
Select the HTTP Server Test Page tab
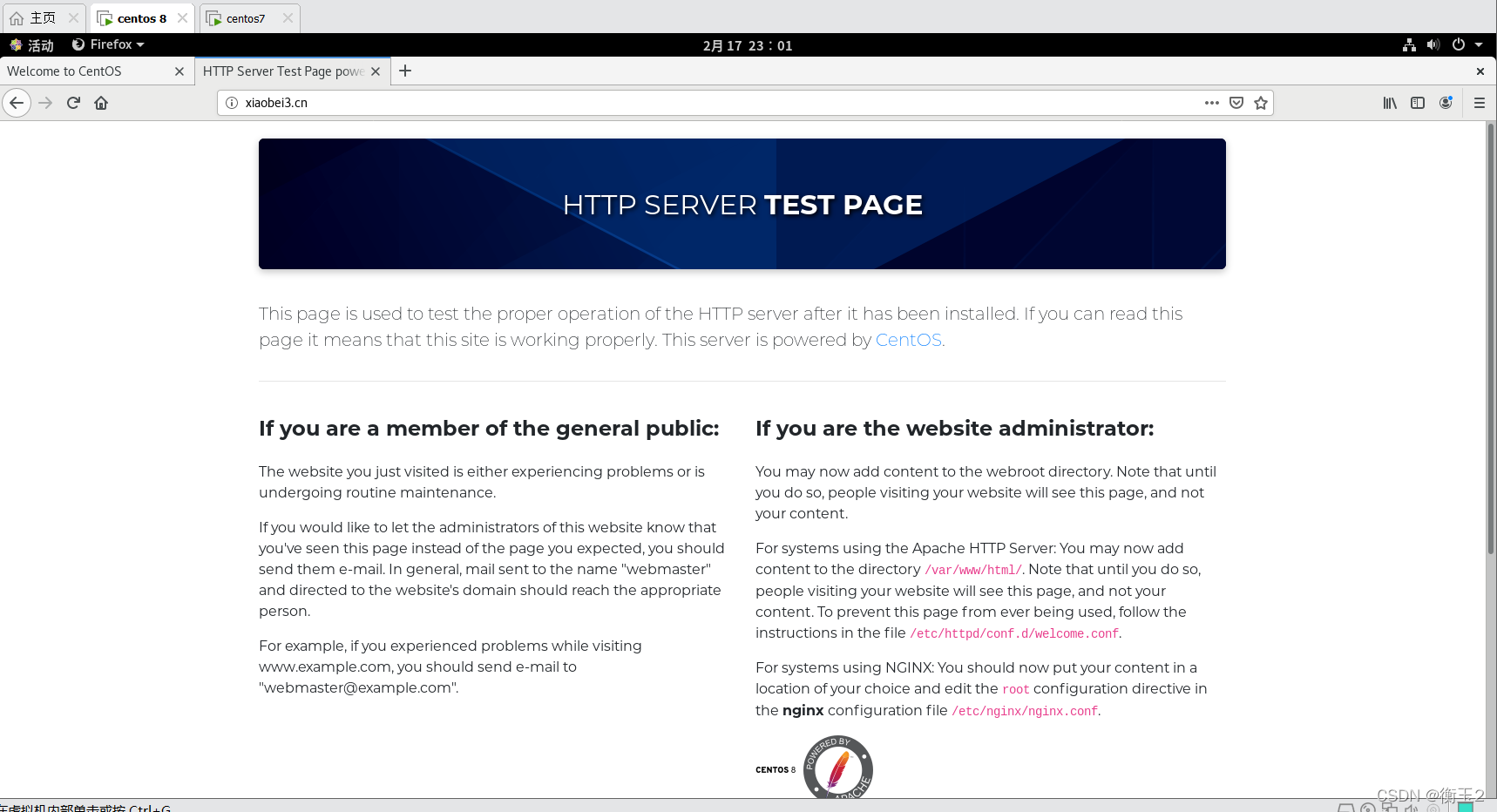293,71
